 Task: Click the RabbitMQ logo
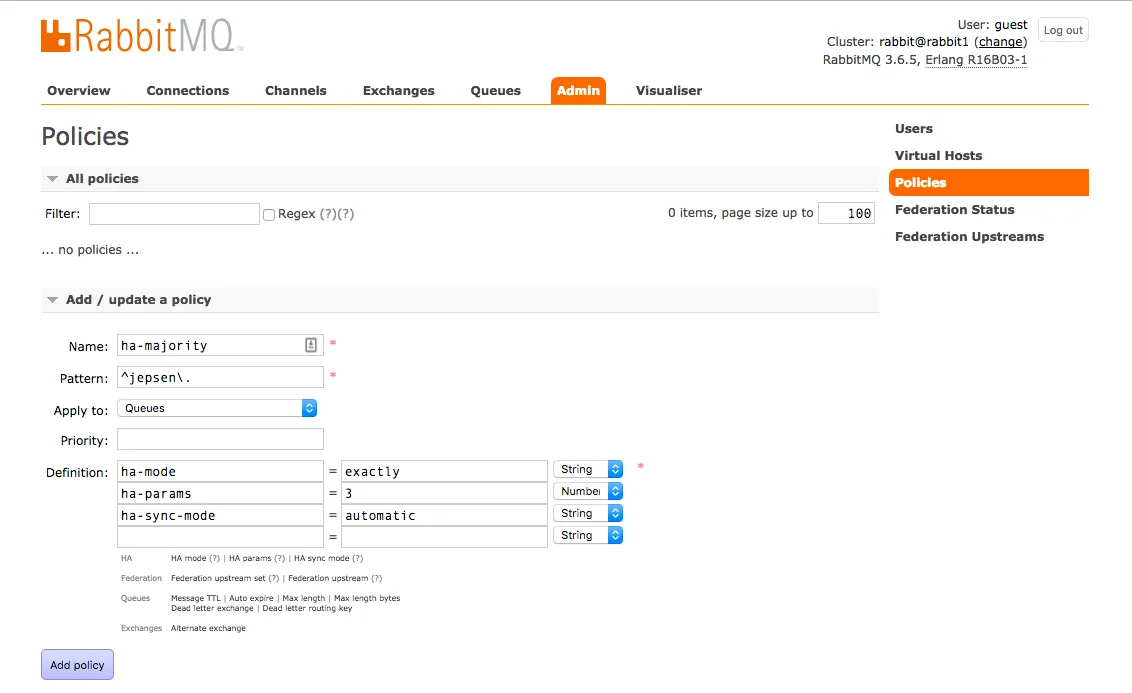[x=142, y=35]
